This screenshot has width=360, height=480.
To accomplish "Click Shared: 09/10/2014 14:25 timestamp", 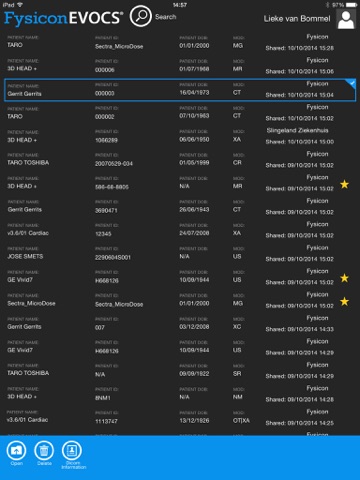I will [300, 423].
